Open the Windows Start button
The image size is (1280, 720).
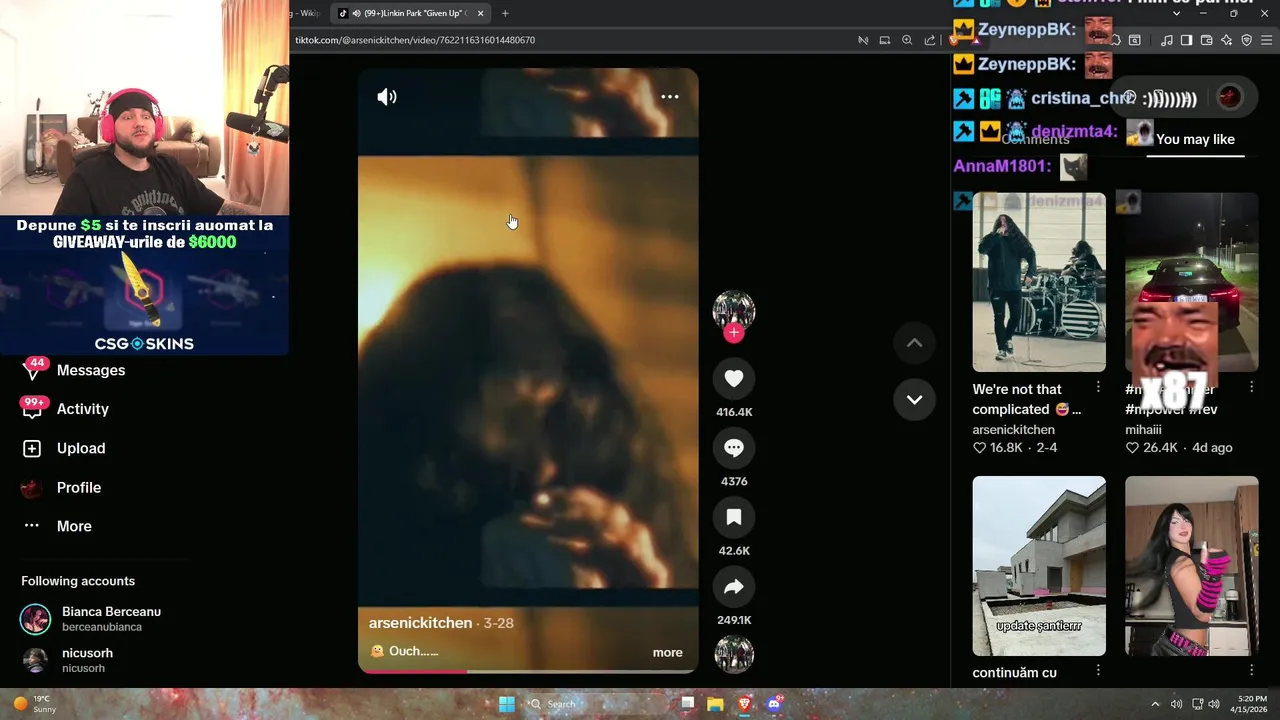(x=507, y=704)
